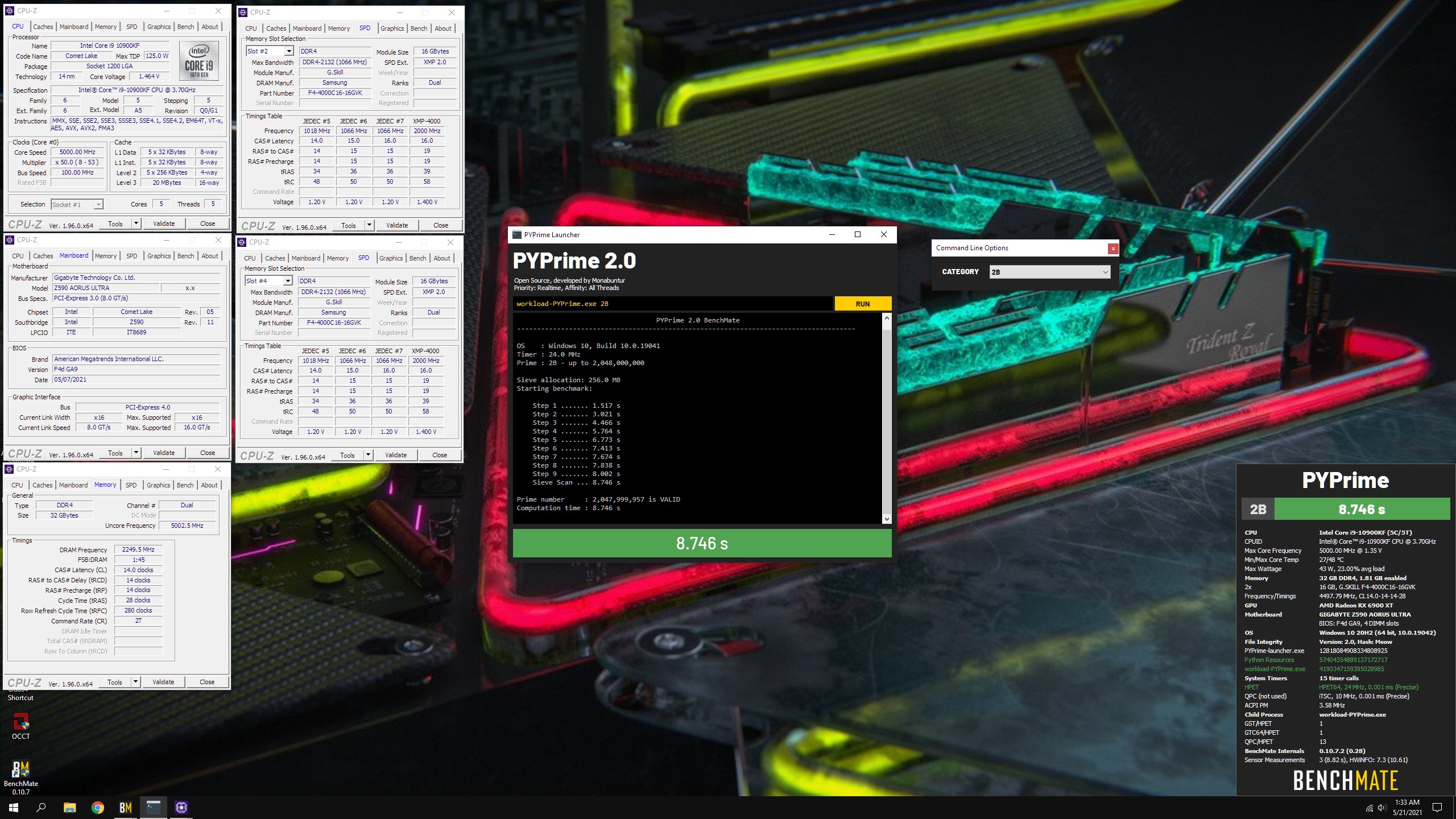
Task: Click RUN button in PYPrime Launcher
Action: [x=862, y=304]
